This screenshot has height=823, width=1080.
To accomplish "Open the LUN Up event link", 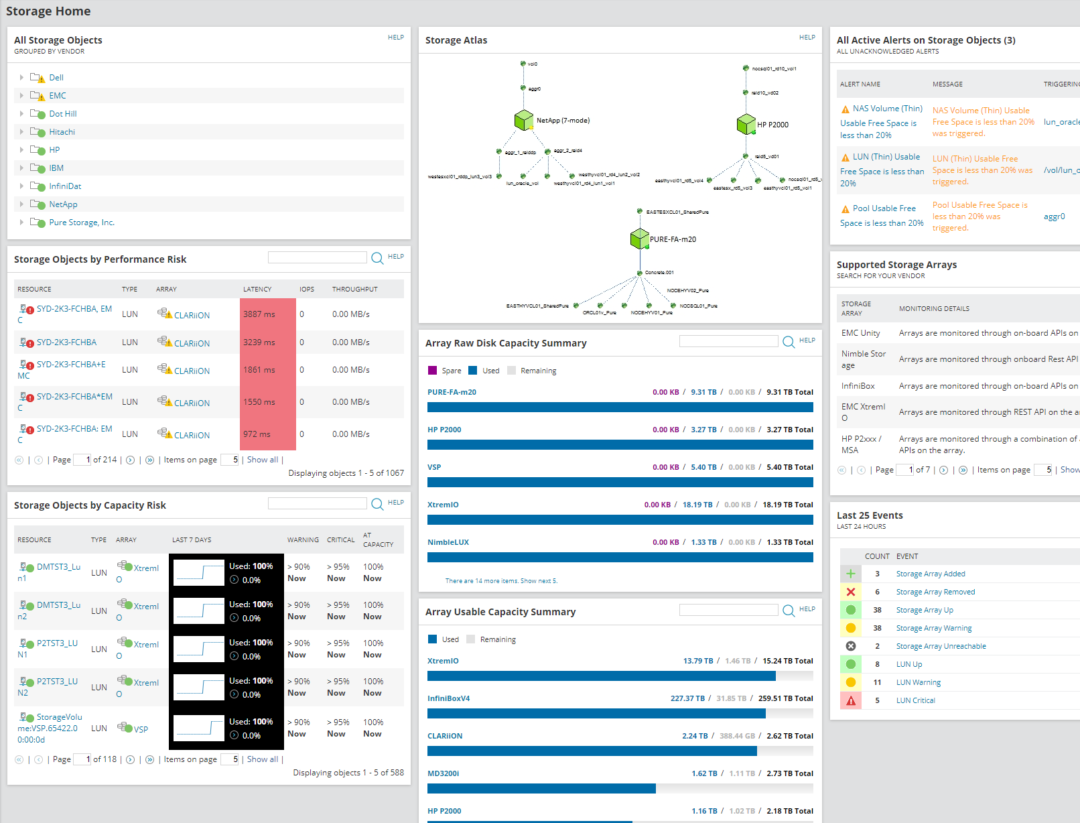I will tap(908, 665).
